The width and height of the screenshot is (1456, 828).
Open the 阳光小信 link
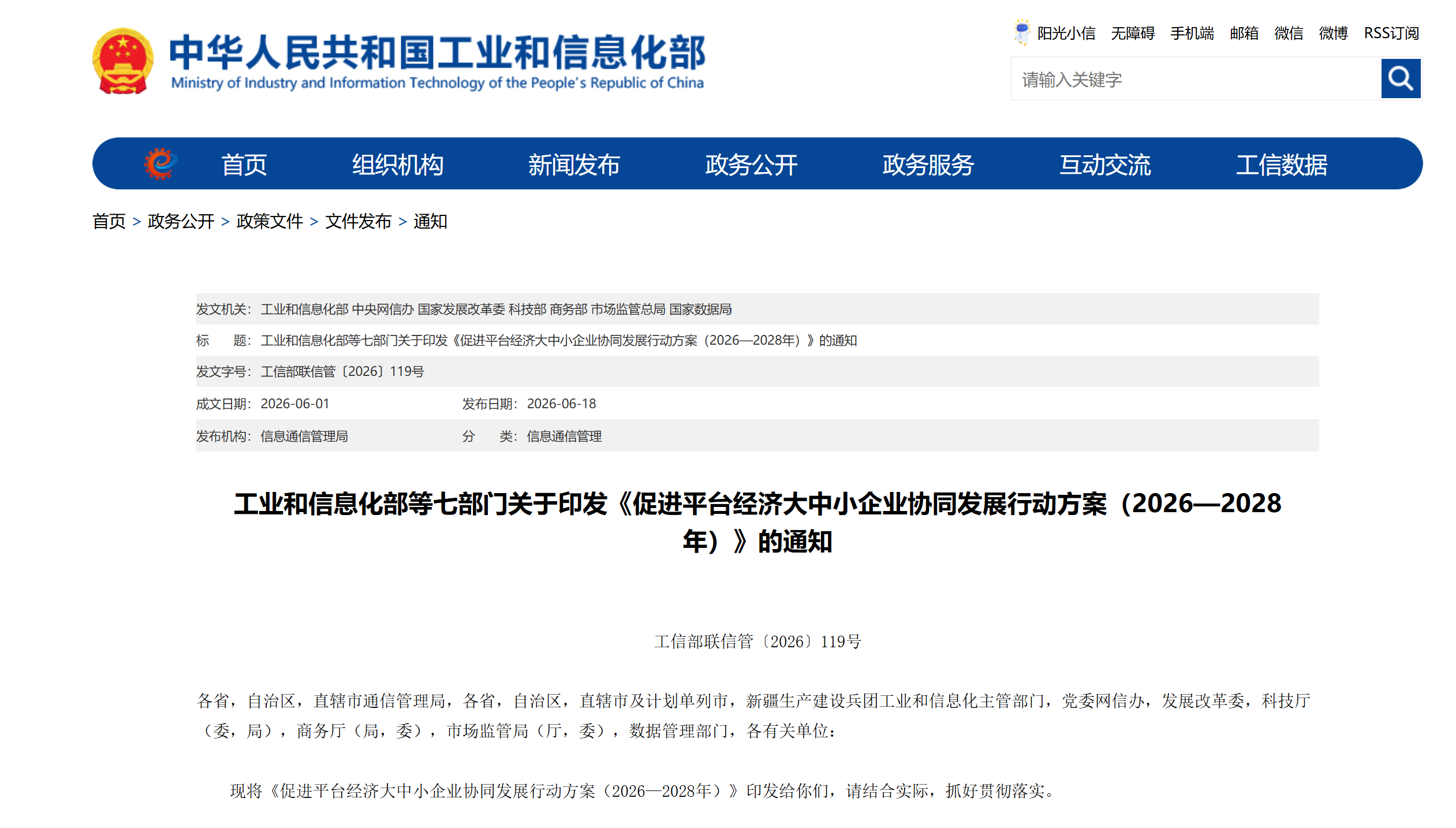click(1066, 33)
